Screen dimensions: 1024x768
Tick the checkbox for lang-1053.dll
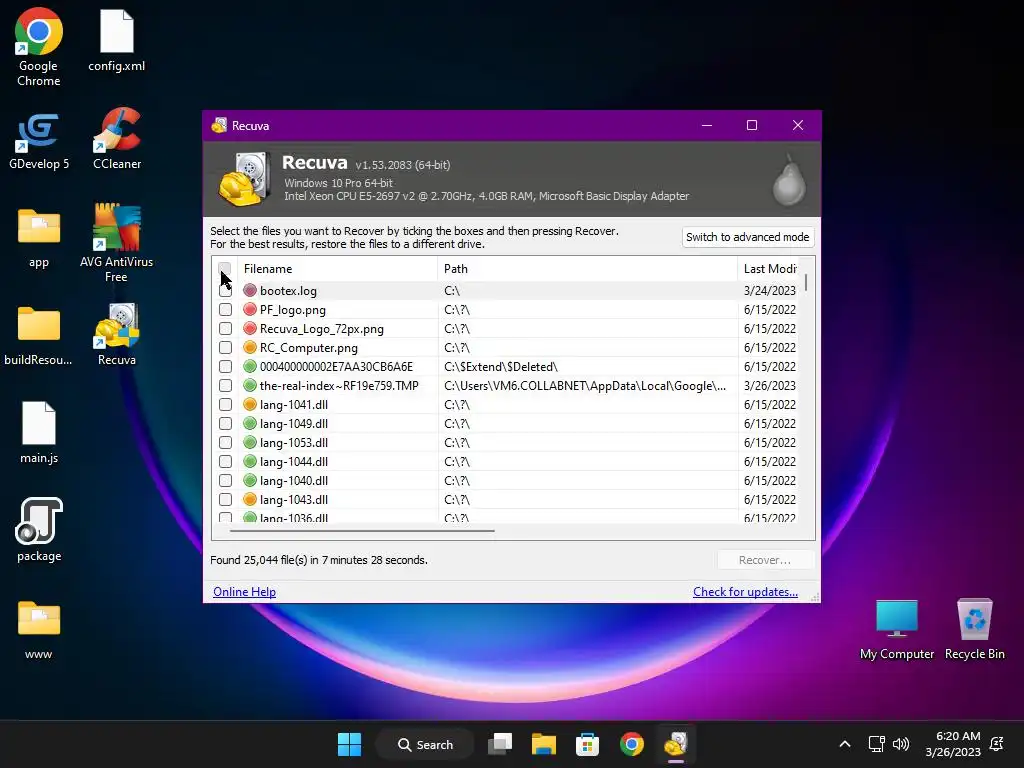click(x=225, y=442)
